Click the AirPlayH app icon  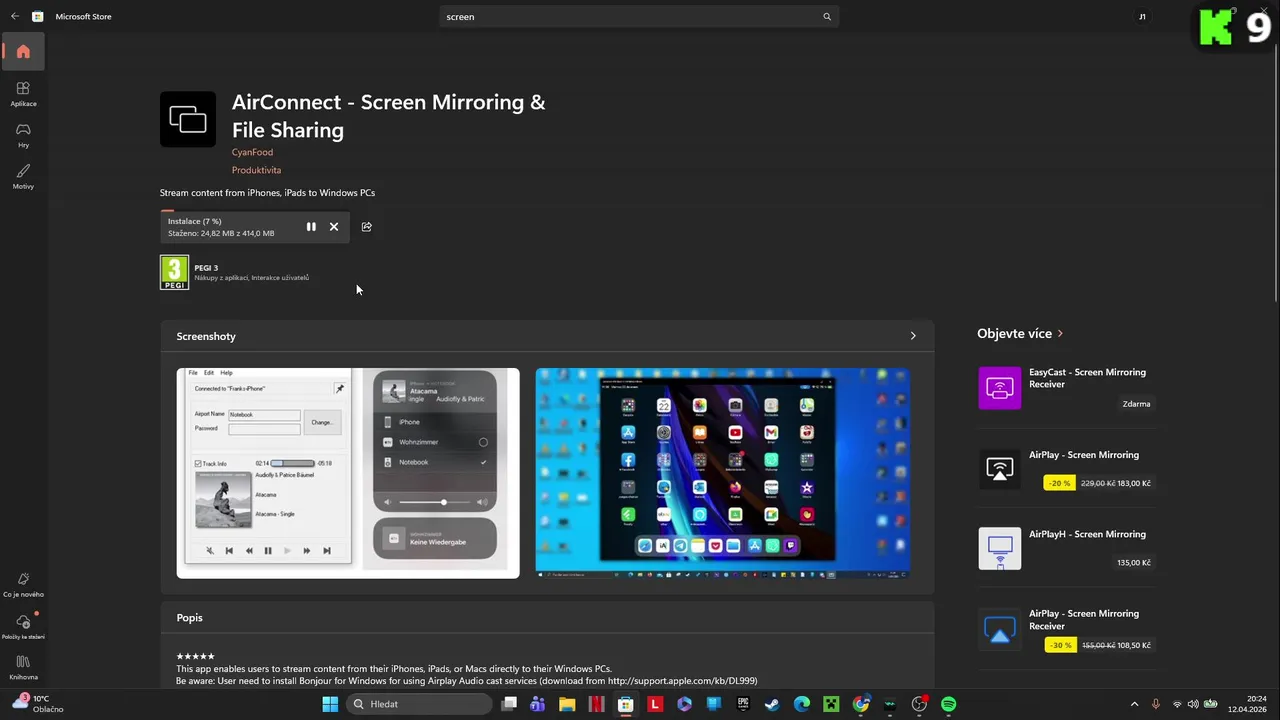pyautogui.click(x=1000, y=548)
